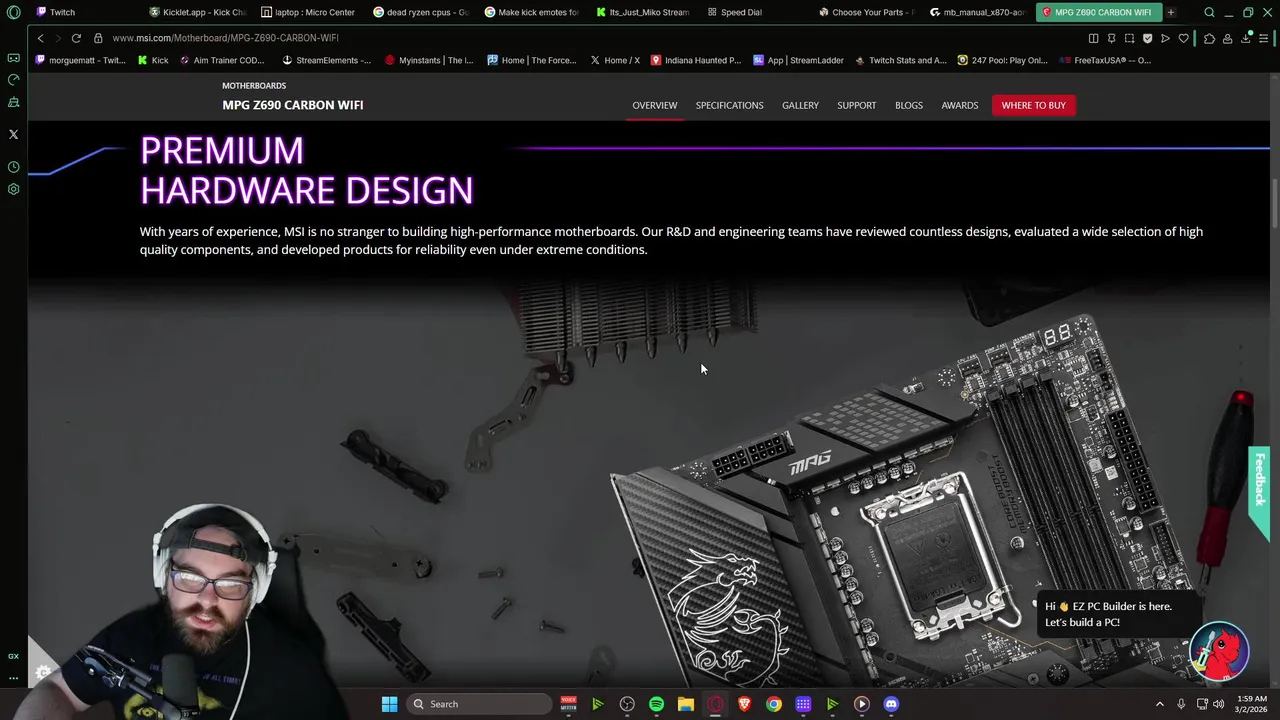The width and height of the screenshot is (1280, 720).
Task: Switch to the mb_manual_x870 tab
Action: [977, 12]
